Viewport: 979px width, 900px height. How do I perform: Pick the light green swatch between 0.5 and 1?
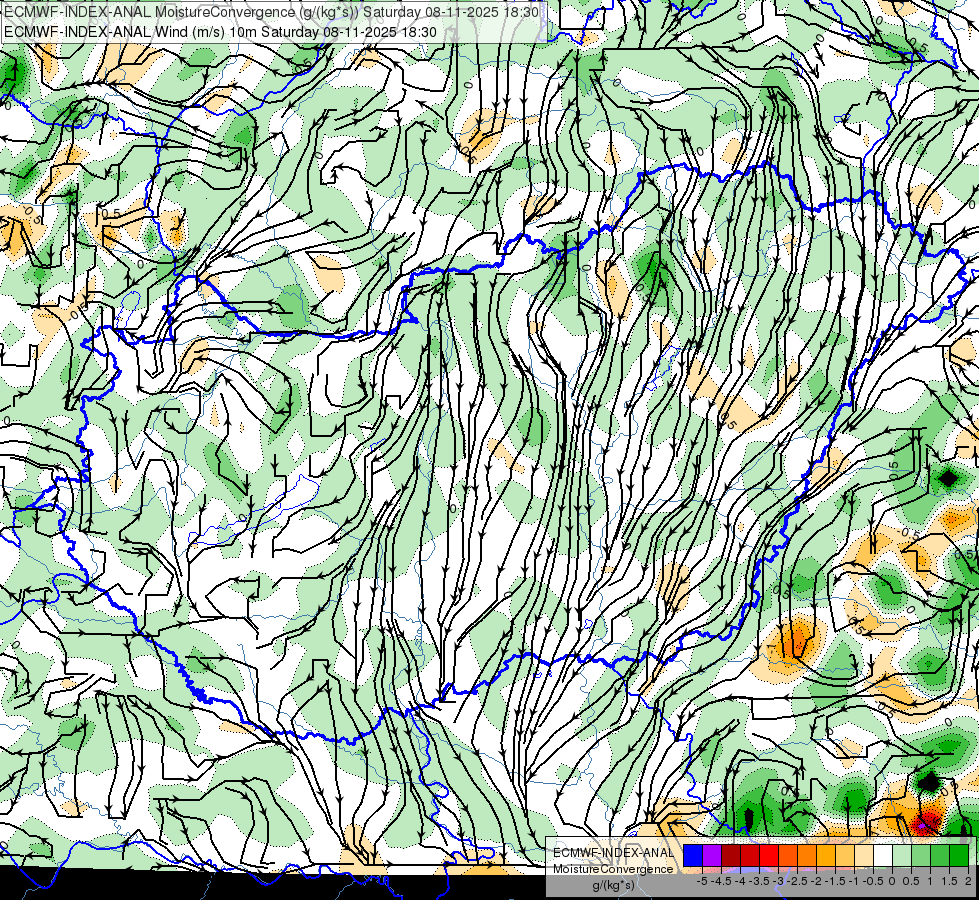921,856
